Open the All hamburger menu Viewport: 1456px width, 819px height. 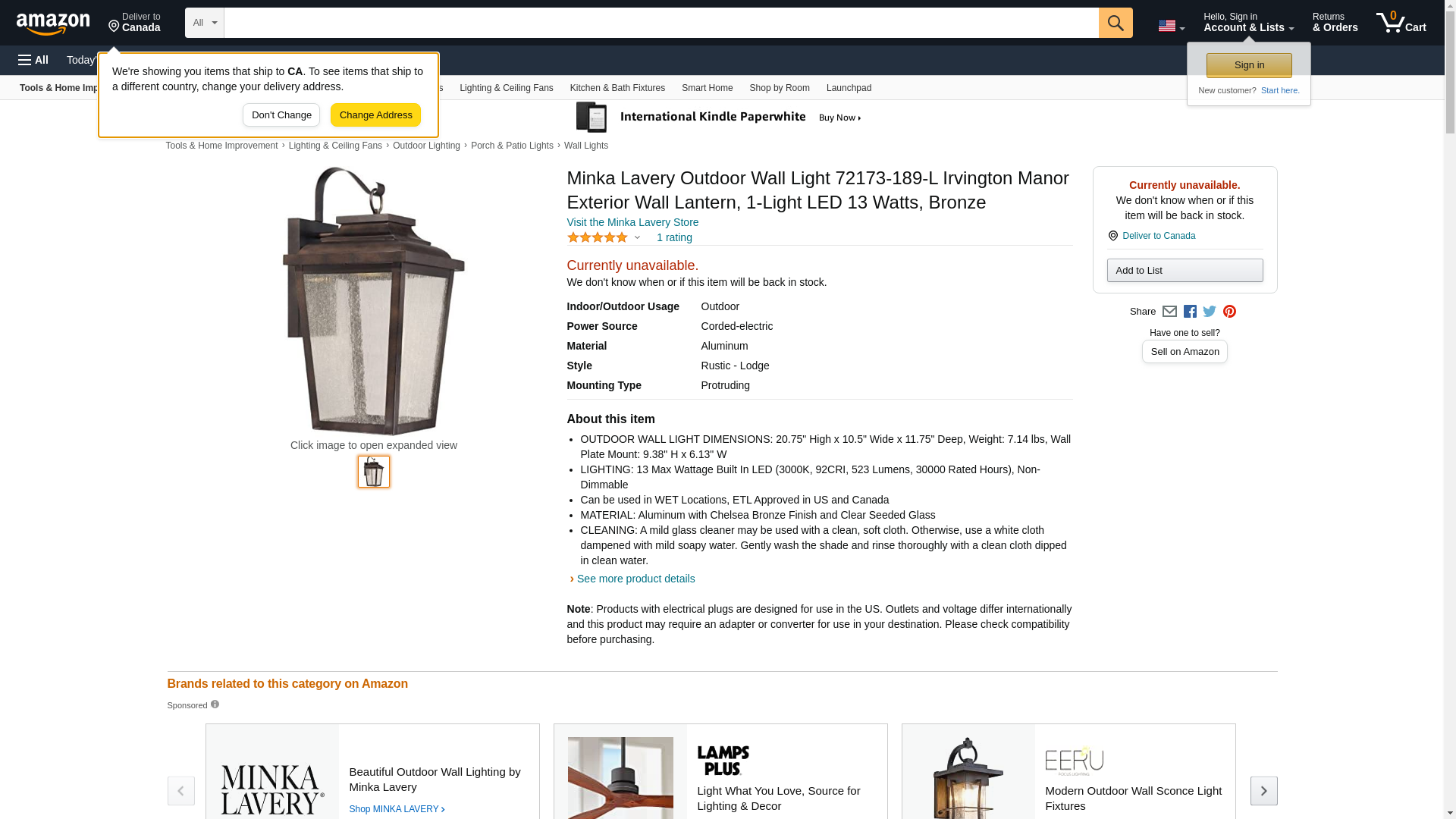(x=33, y=60)
